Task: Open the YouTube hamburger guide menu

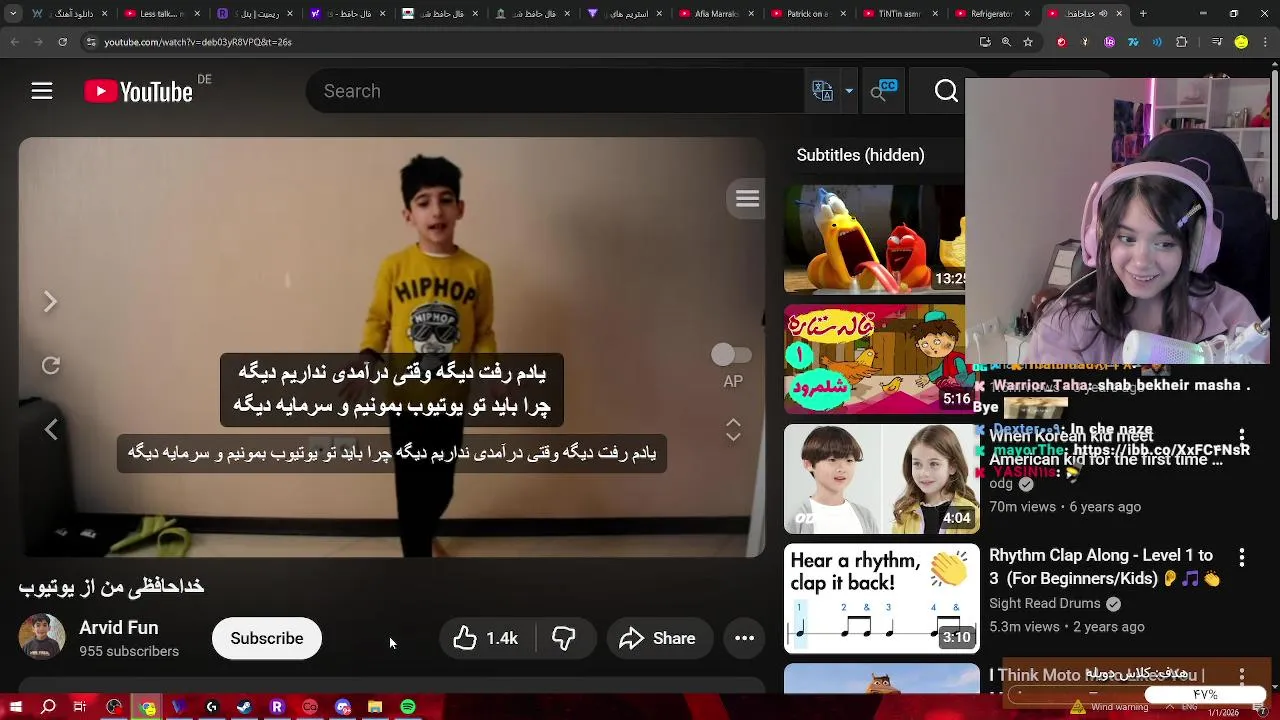Action: click(x=41, y=91)
